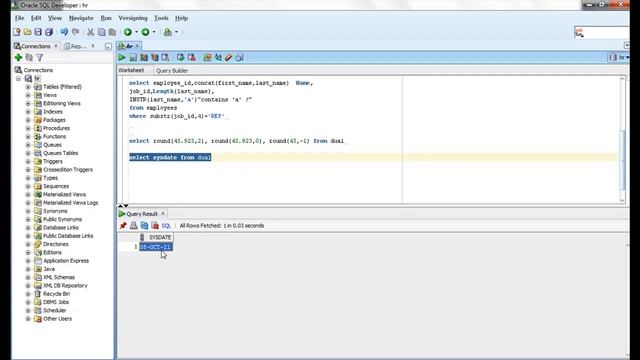
Task: Select the Materialized Views tree item
Action: pyautogui.click(x=64, y=195)
